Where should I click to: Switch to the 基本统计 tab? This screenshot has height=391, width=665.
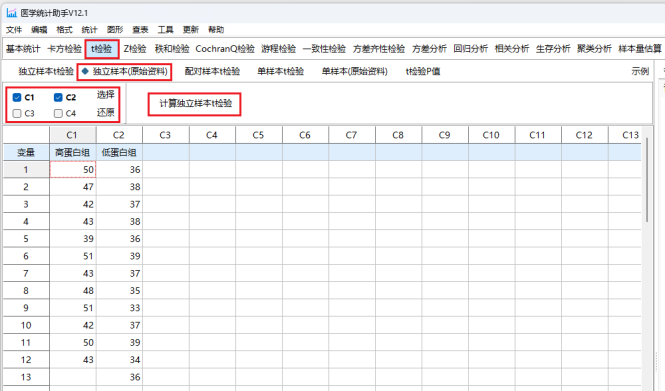tap(23, 49)
